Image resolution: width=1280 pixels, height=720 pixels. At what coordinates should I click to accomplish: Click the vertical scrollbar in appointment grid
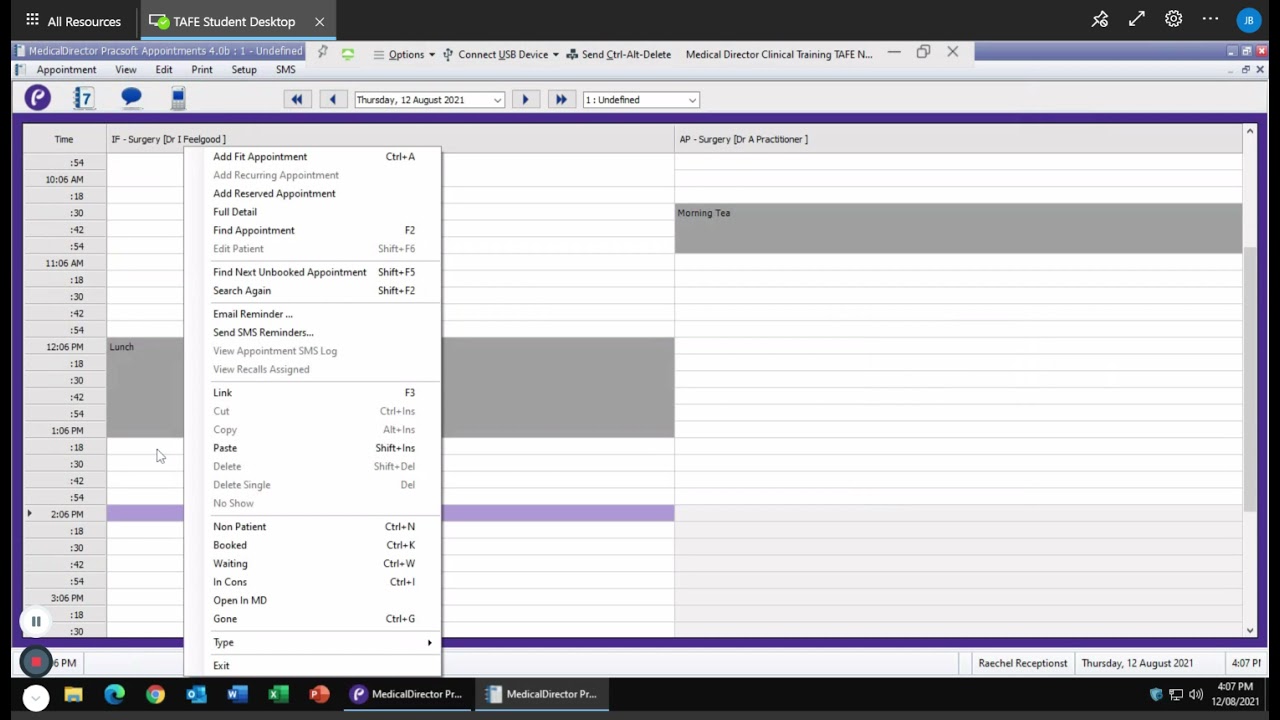coord(1250,380)
